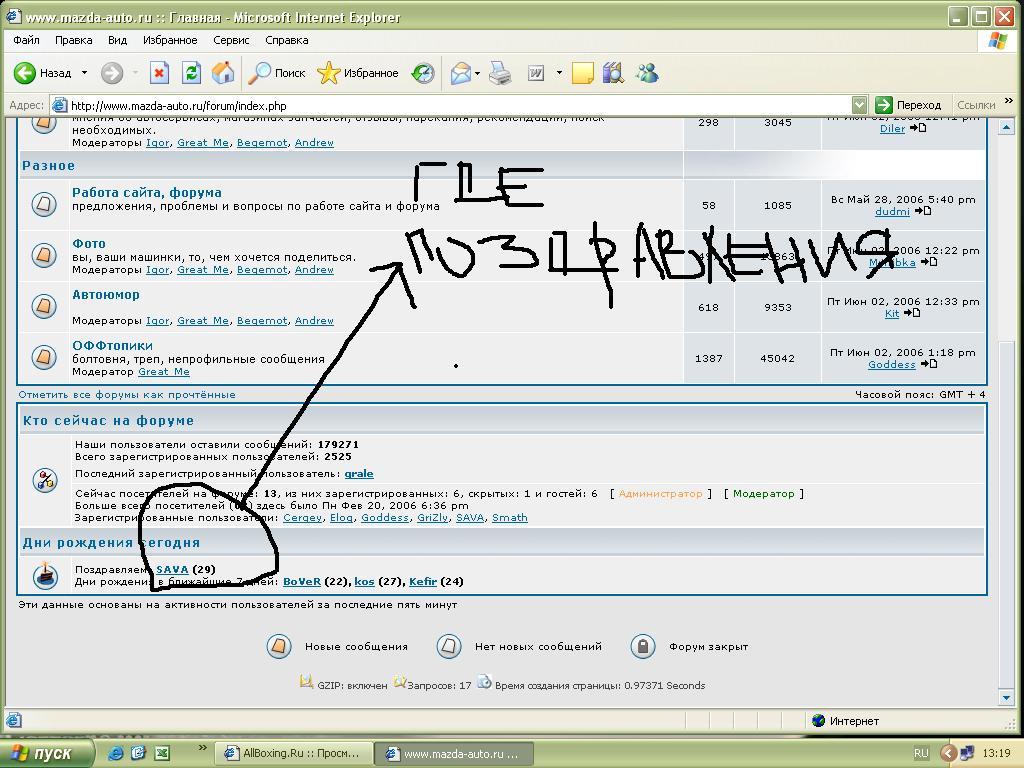Open the Правка menu
The height and width of the screenshot is (768, 1024).
(74, 40)
